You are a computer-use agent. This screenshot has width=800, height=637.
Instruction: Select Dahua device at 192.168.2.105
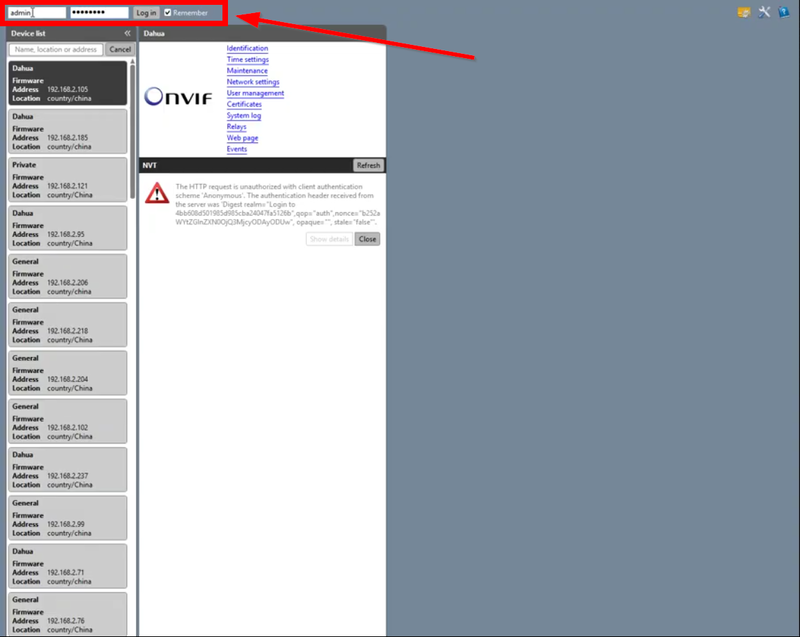pyautogui.click(x=67, y=83)
